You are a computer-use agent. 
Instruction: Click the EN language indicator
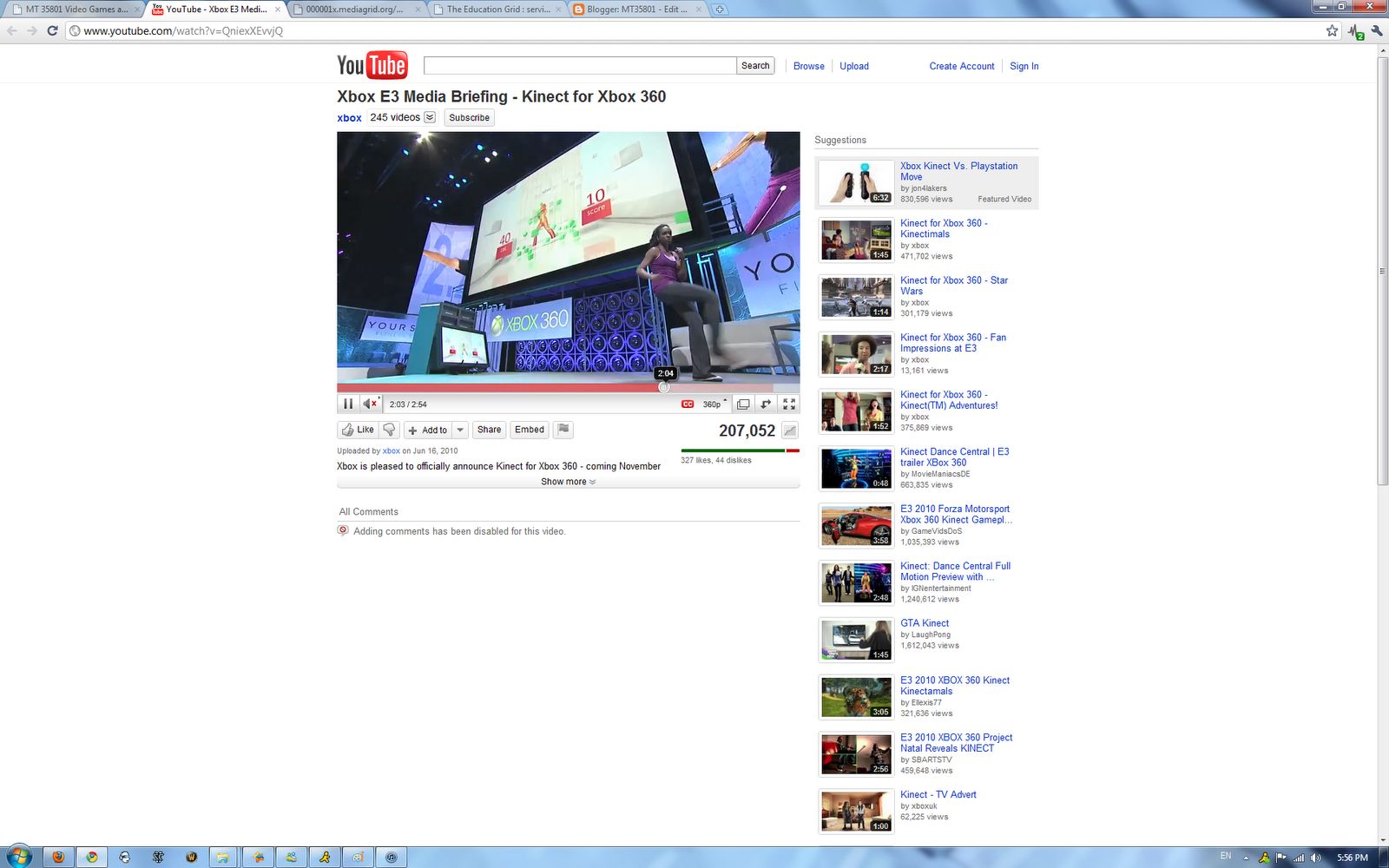[x=1226, y=856]
